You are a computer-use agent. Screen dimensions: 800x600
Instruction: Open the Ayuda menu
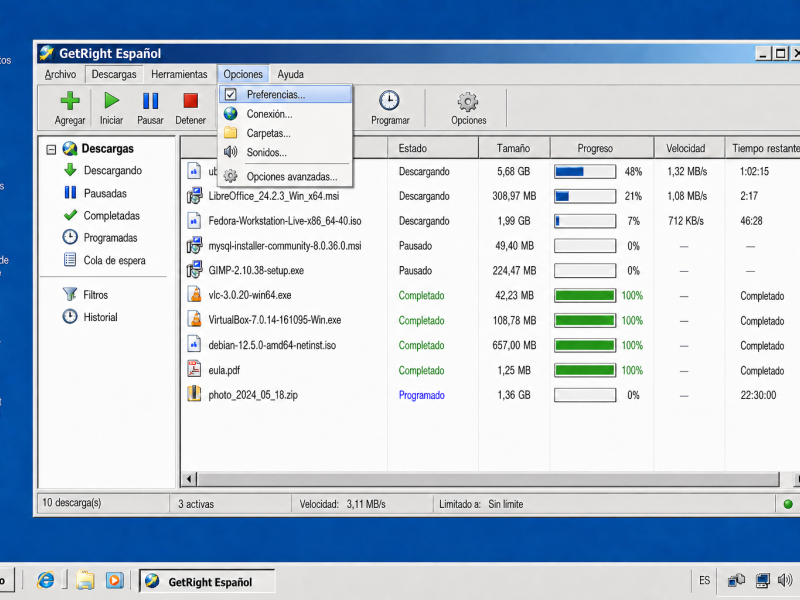290,74
